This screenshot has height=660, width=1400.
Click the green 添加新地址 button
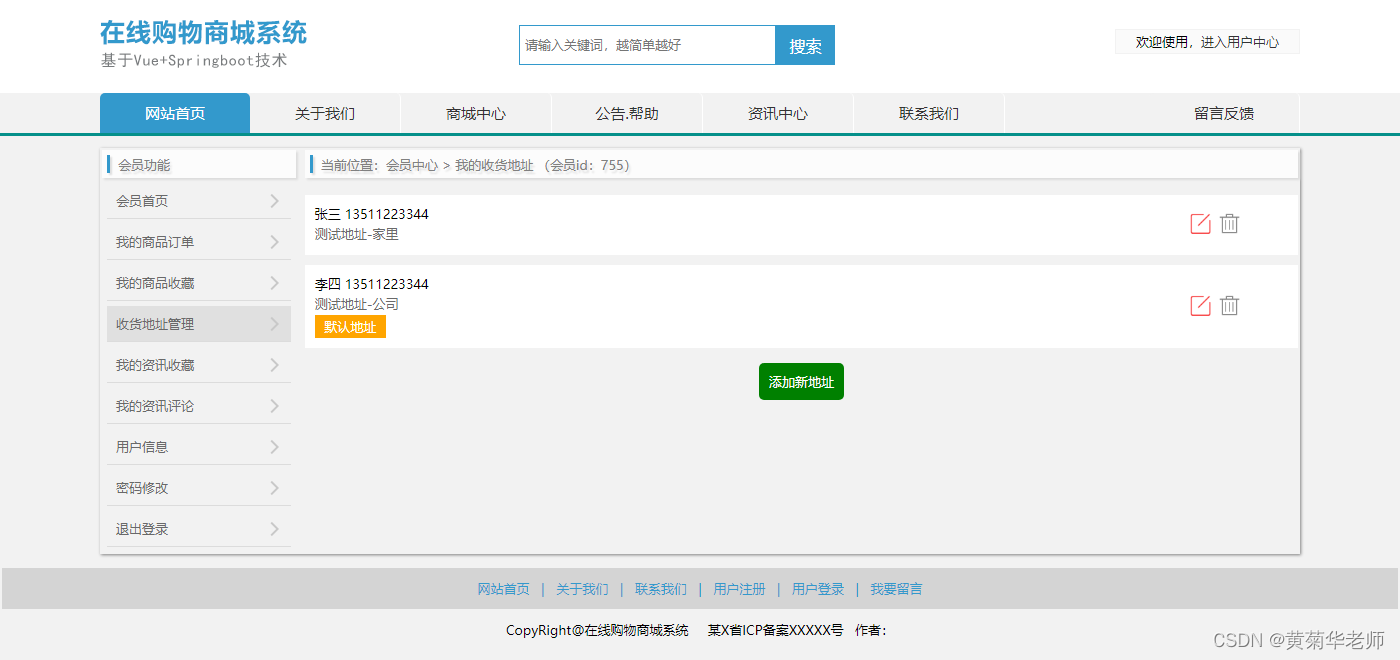(801, 381)
